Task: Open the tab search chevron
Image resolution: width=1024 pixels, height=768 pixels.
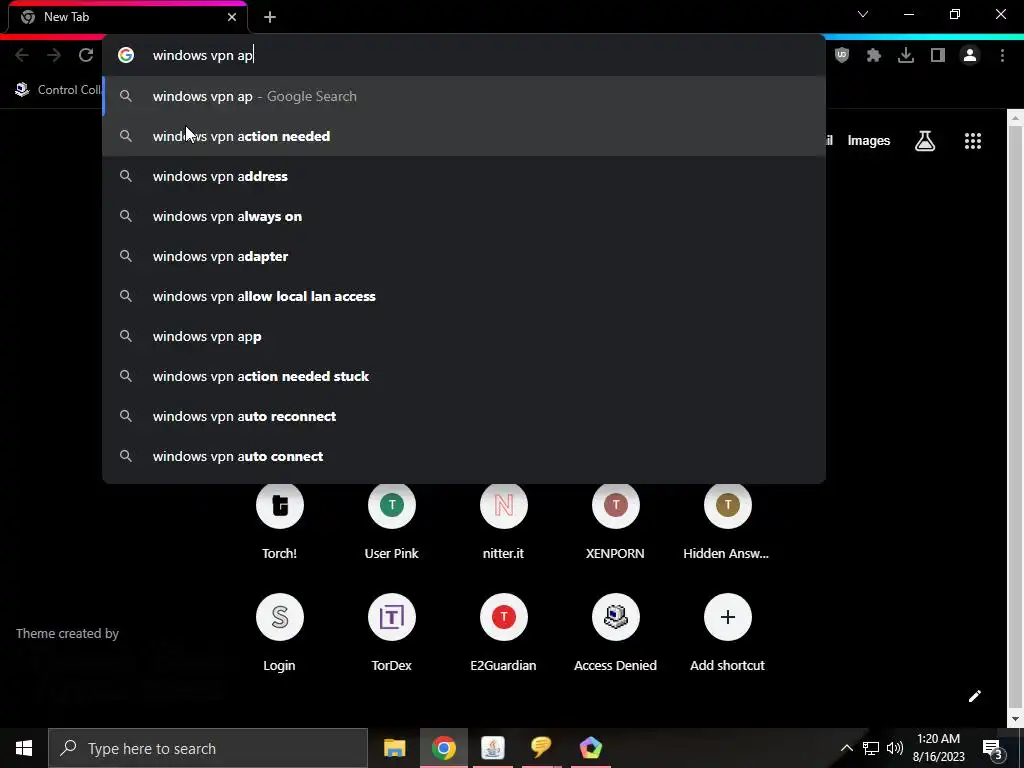Action: 863,14
